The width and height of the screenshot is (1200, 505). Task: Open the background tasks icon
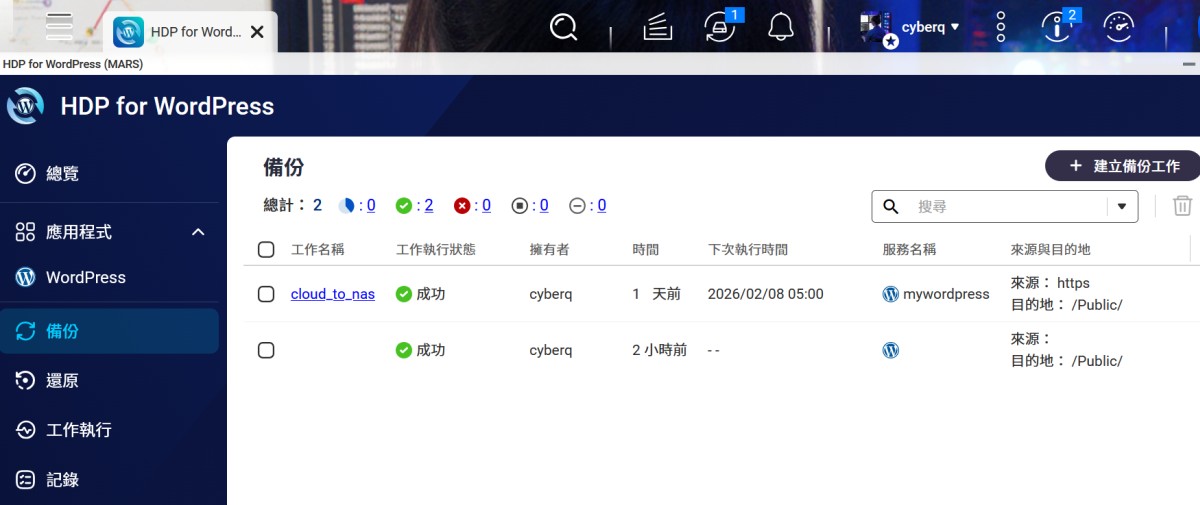click(657, 27)
